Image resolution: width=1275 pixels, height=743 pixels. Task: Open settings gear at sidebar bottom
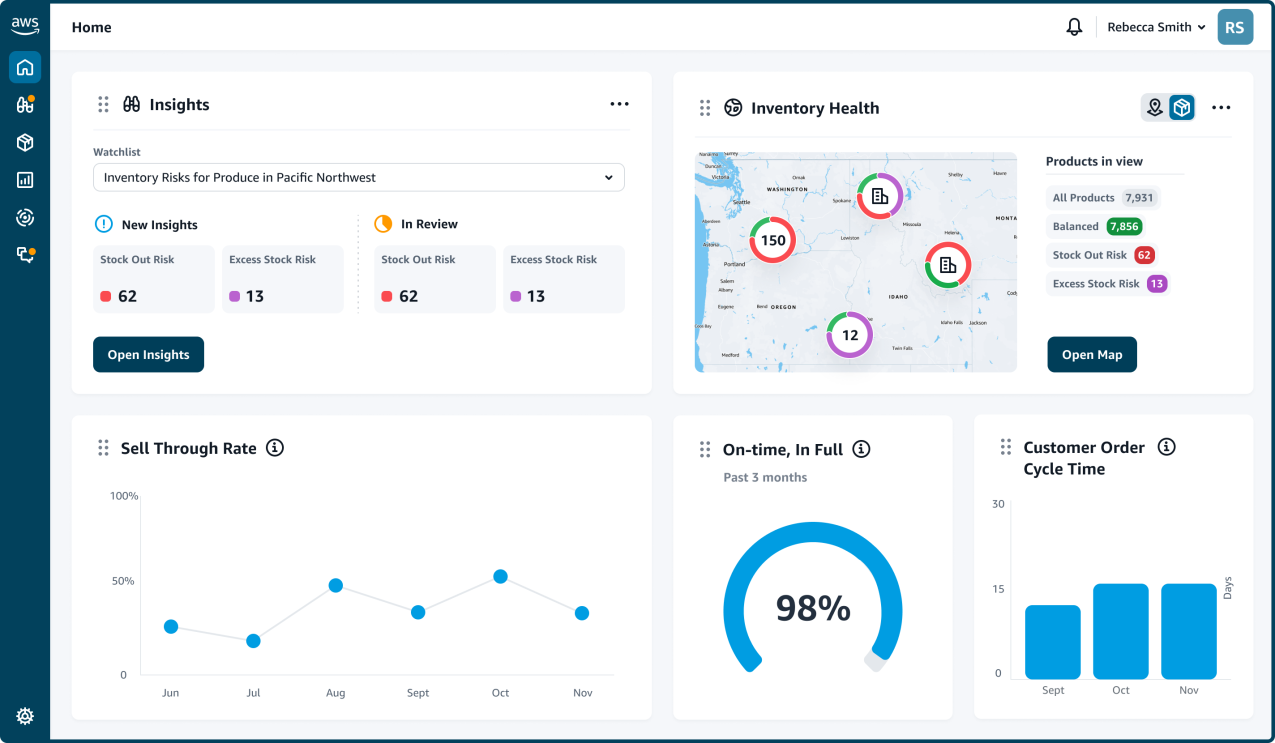(x=25, y=716)
